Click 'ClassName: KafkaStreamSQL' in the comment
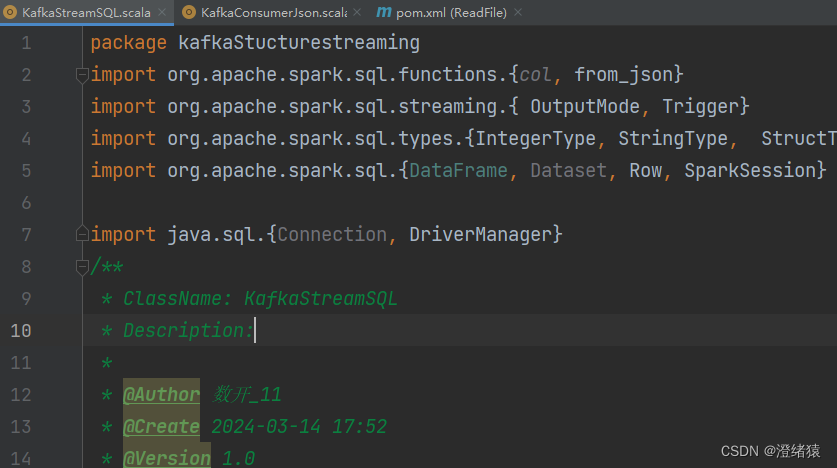Screen dimensions: 837x468 tap(260, 299)
